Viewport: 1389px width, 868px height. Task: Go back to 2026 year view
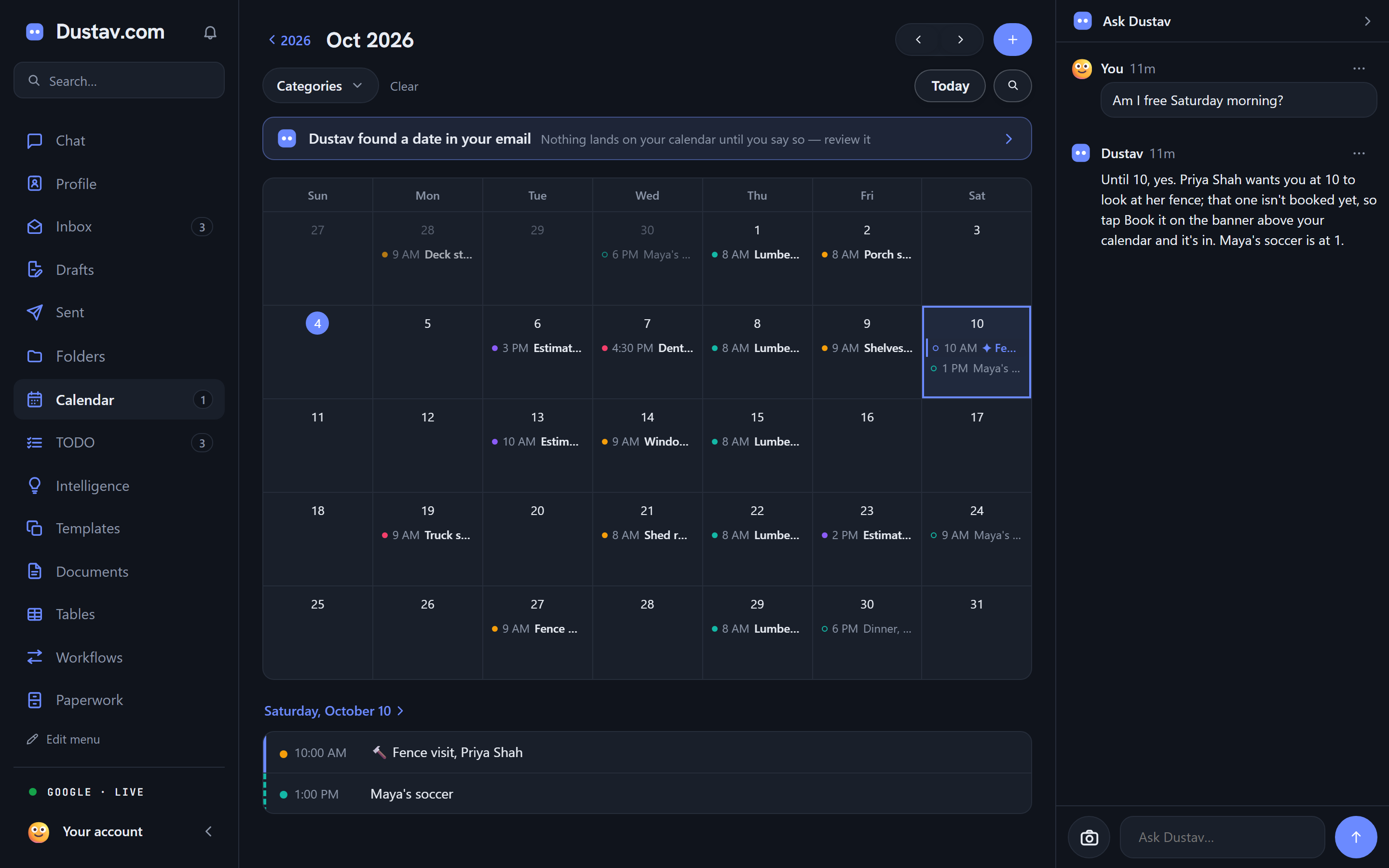tap(290, 40)
